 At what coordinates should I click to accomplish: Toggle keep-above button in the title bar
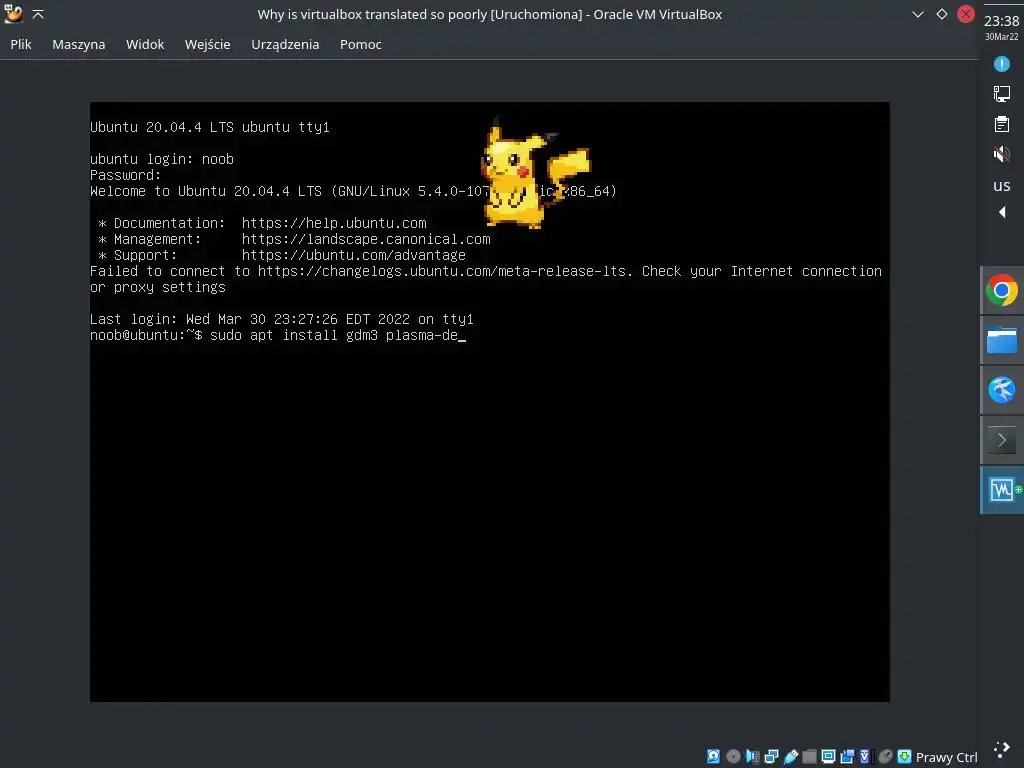38,14
